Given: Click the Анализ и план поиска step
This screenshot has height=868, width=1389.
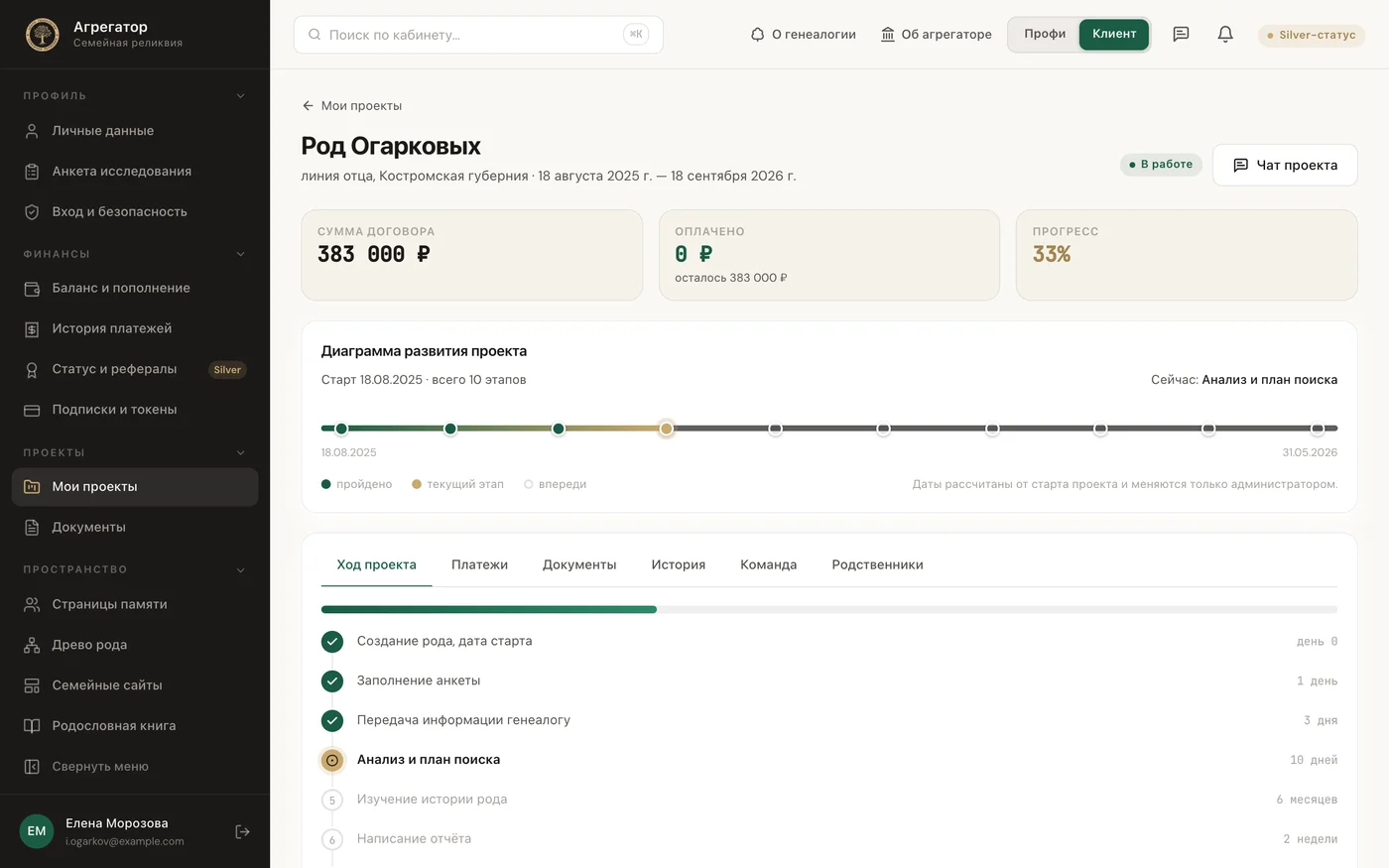Looking at the screenshot, I should pyautogui.click(x=829, y=760).
